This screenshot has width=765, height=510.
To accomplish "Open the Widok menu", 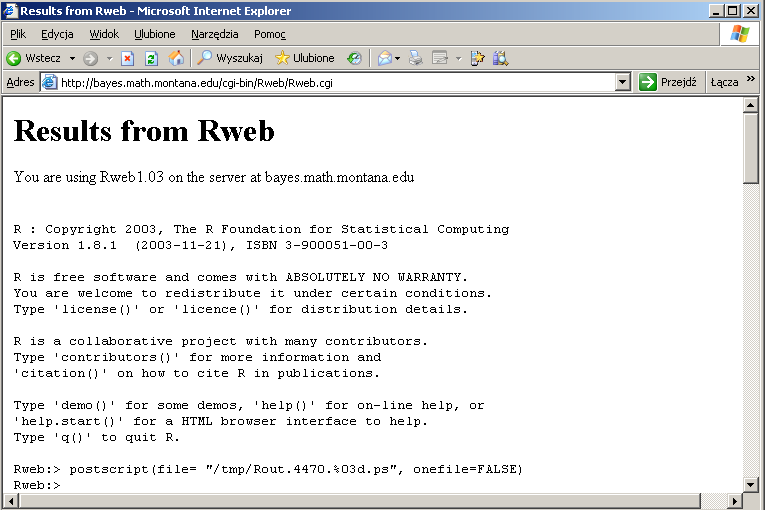I will (x=104, y=34).
